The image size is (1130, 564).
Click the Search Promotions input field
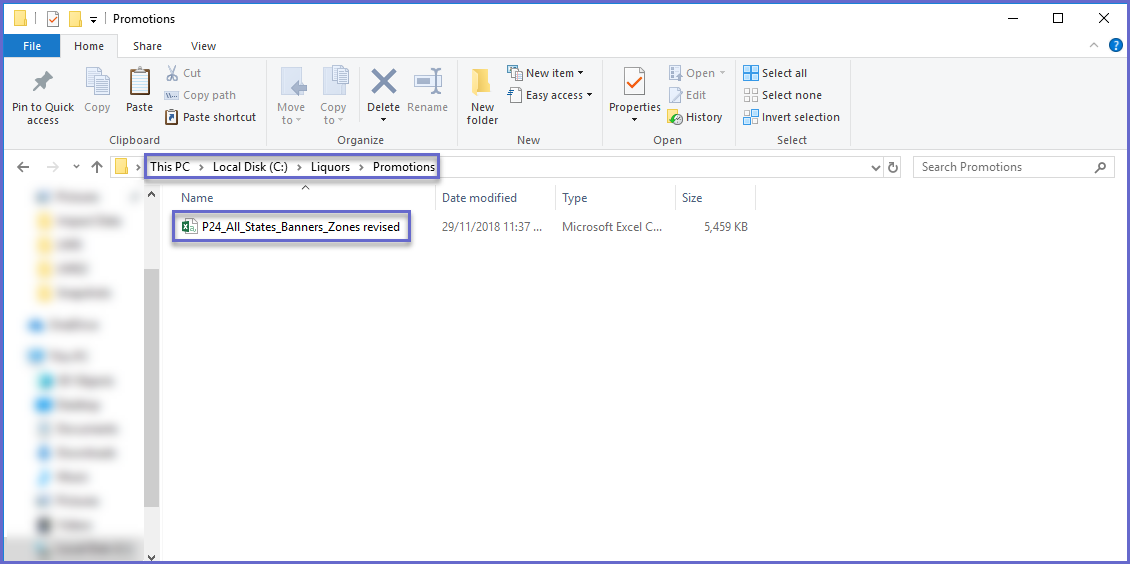[1005, 167]
